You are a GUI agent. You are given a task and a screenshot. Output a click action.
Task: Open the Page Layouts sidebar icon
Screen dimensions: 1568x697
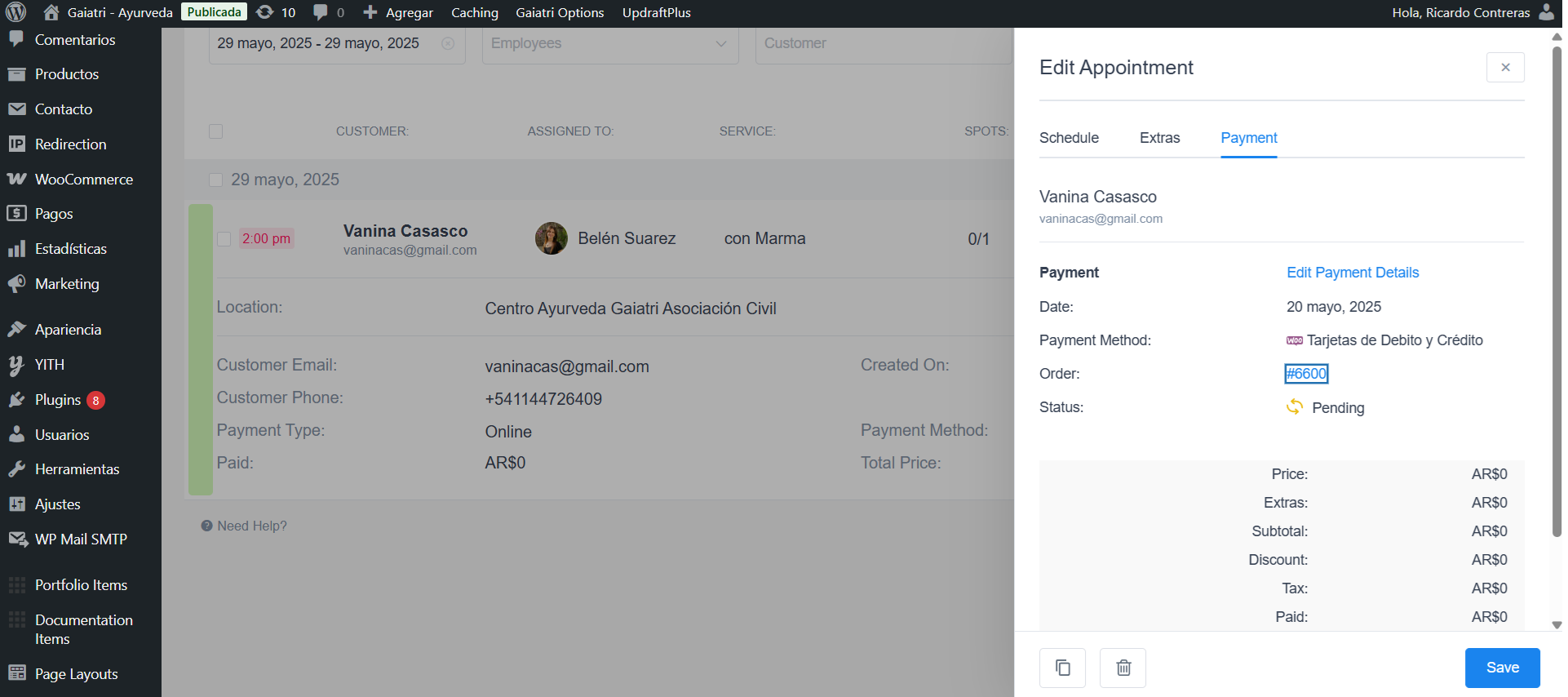16,673
